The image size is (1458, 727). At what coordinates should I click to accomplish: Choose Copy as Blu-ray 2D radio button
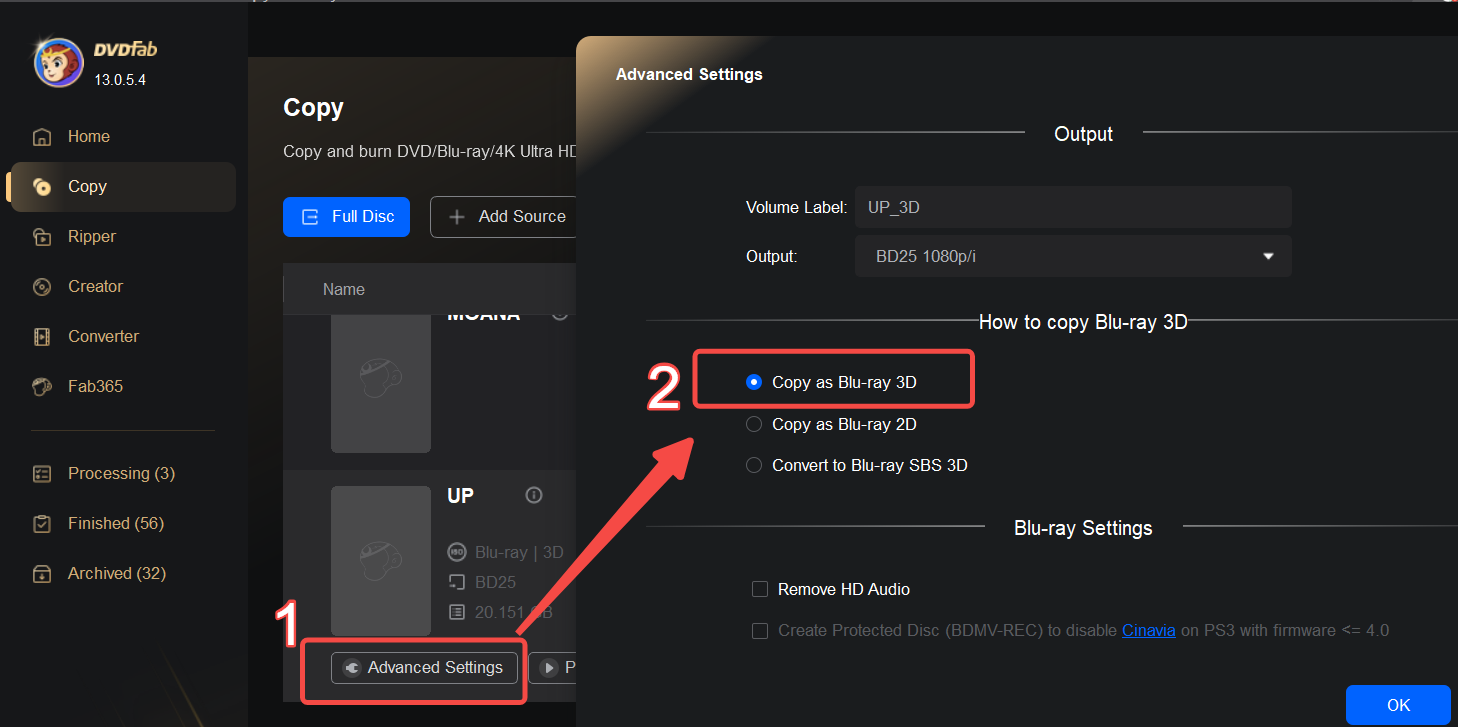click(754, 424)
